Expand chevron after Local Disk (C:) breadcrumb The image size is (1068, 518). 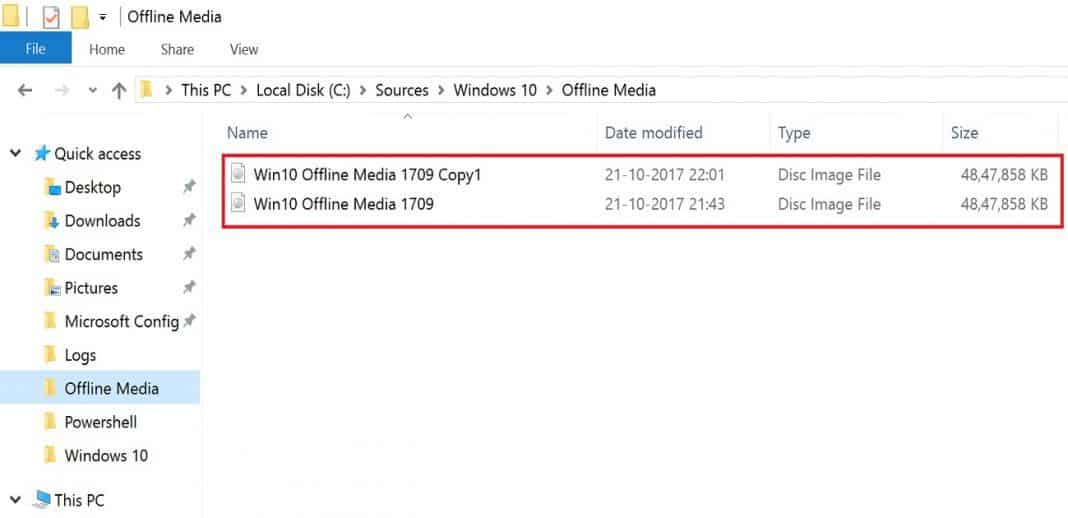363,91
